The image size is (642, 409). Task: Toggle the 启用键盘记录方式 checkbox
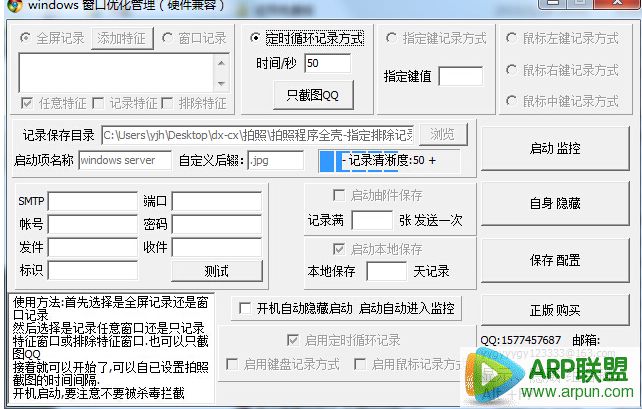[x=232, y=364]
